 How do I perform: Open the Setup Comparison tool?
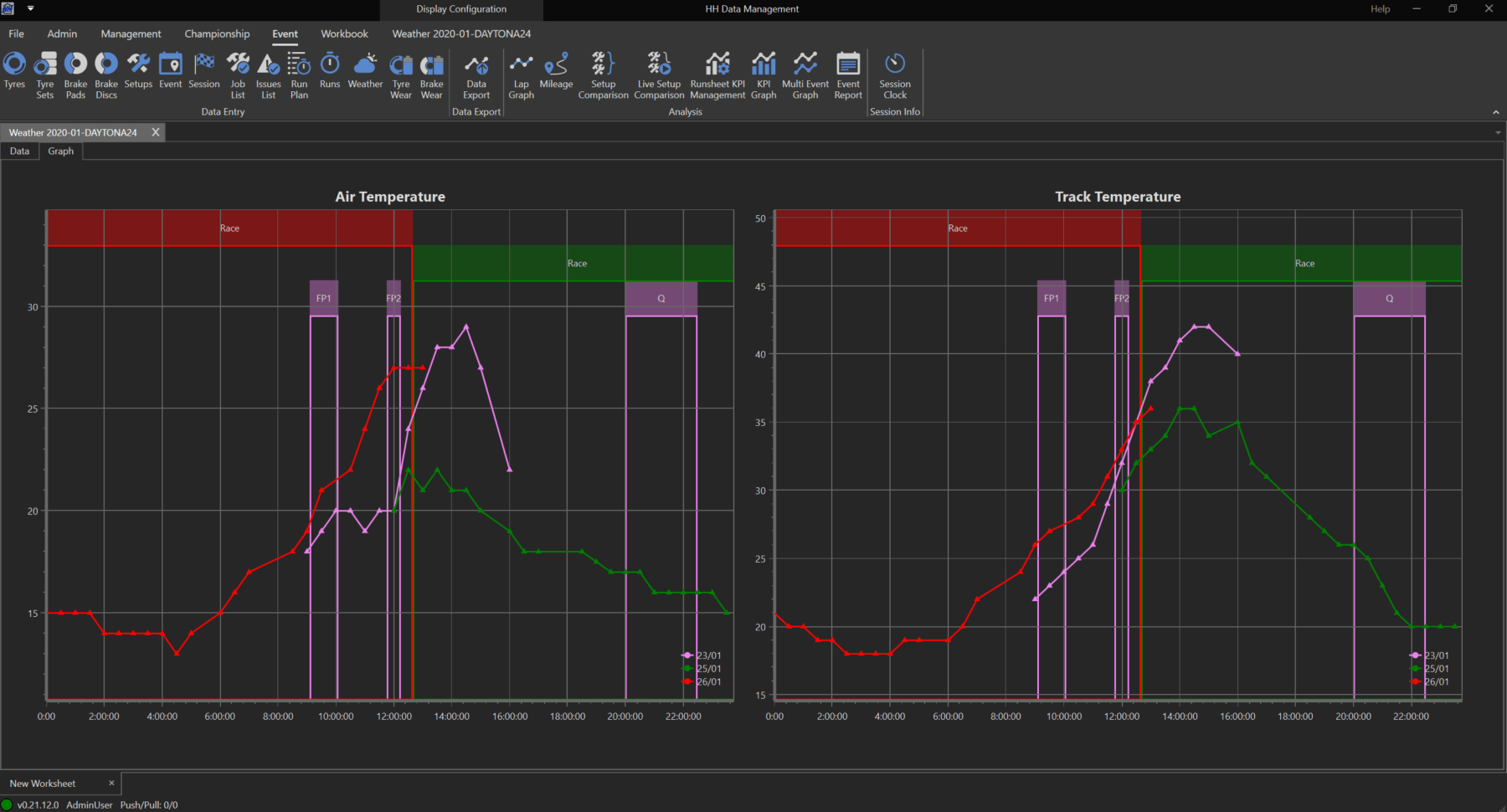point(603,75)
